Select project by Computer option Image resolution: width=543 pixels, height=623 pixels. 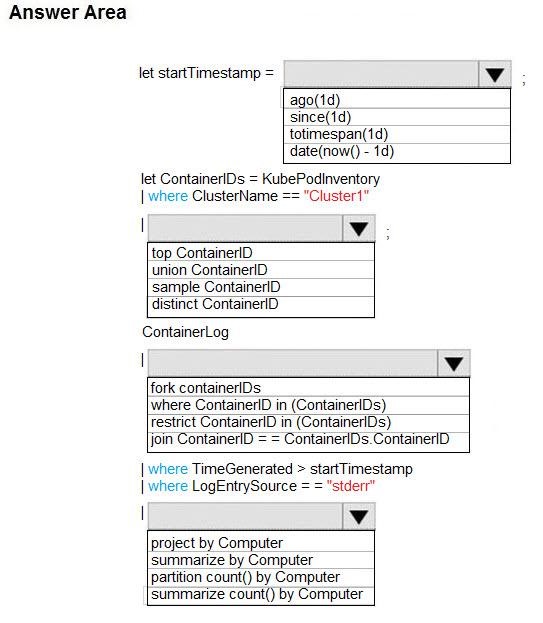pyautogui.click(x=261, y=542)
